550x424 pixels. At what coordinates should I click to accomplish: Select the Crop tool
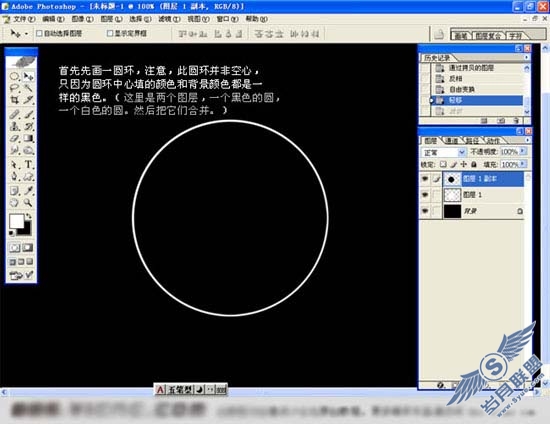pyautogui.click(x=15, y=100)
